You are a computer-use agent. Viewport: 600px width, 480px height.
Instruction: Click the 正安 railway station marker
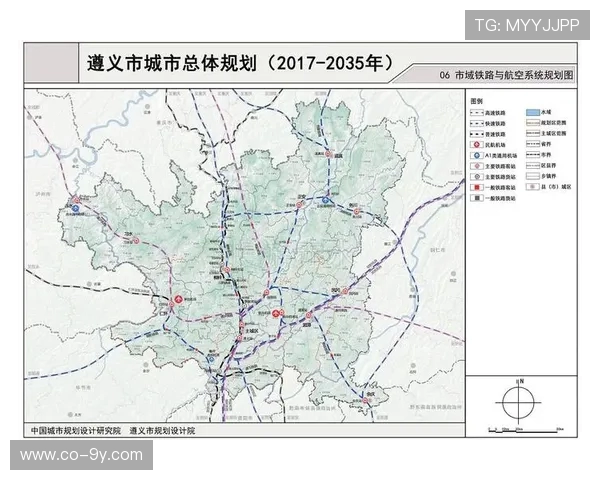click(x=300, y=204)
